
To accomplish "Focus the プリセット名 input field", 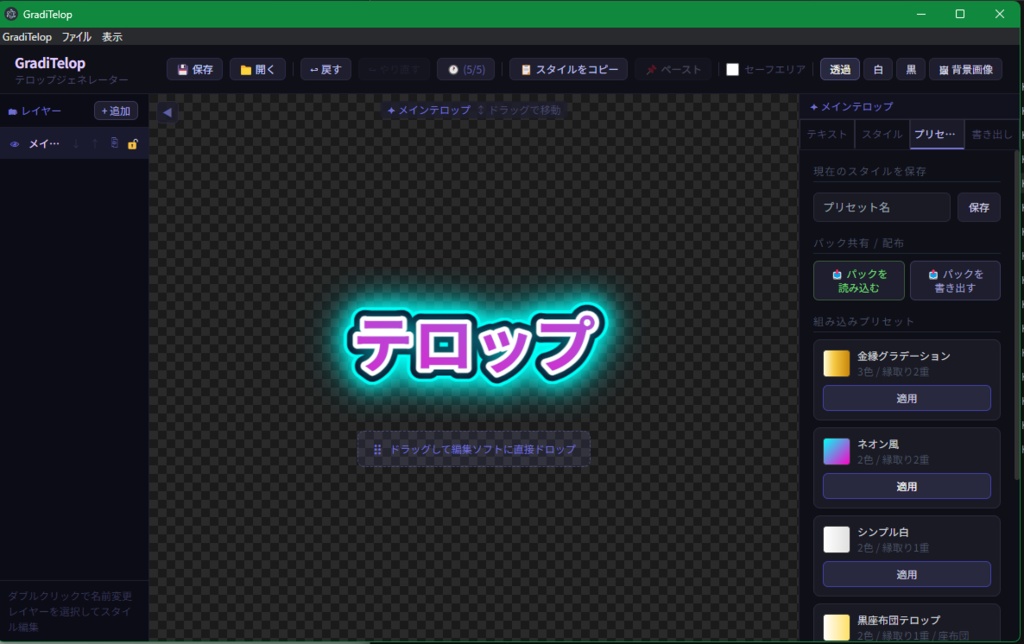I will 882,207.
